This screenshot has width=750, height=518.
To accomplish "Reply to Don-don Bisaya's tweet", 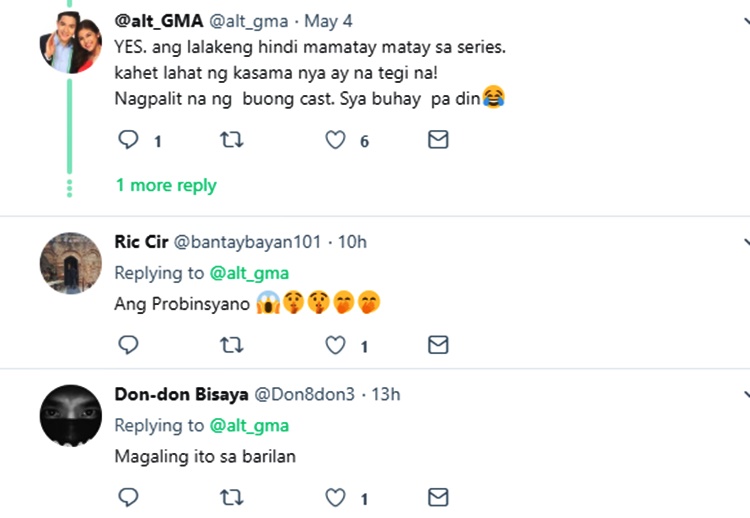I will [x=128, y=497].
